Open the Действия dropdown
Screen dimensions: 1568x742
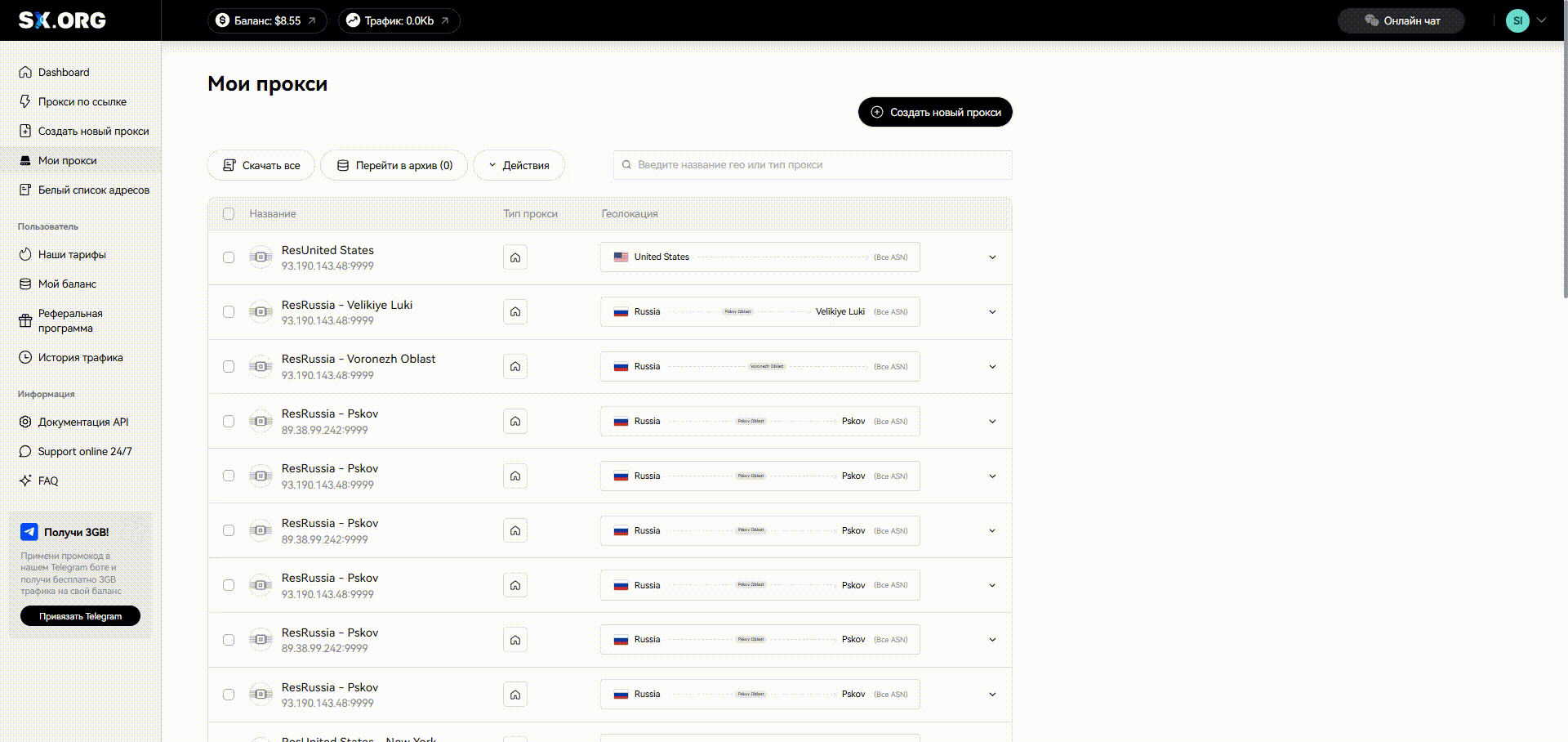pos(519,165)
